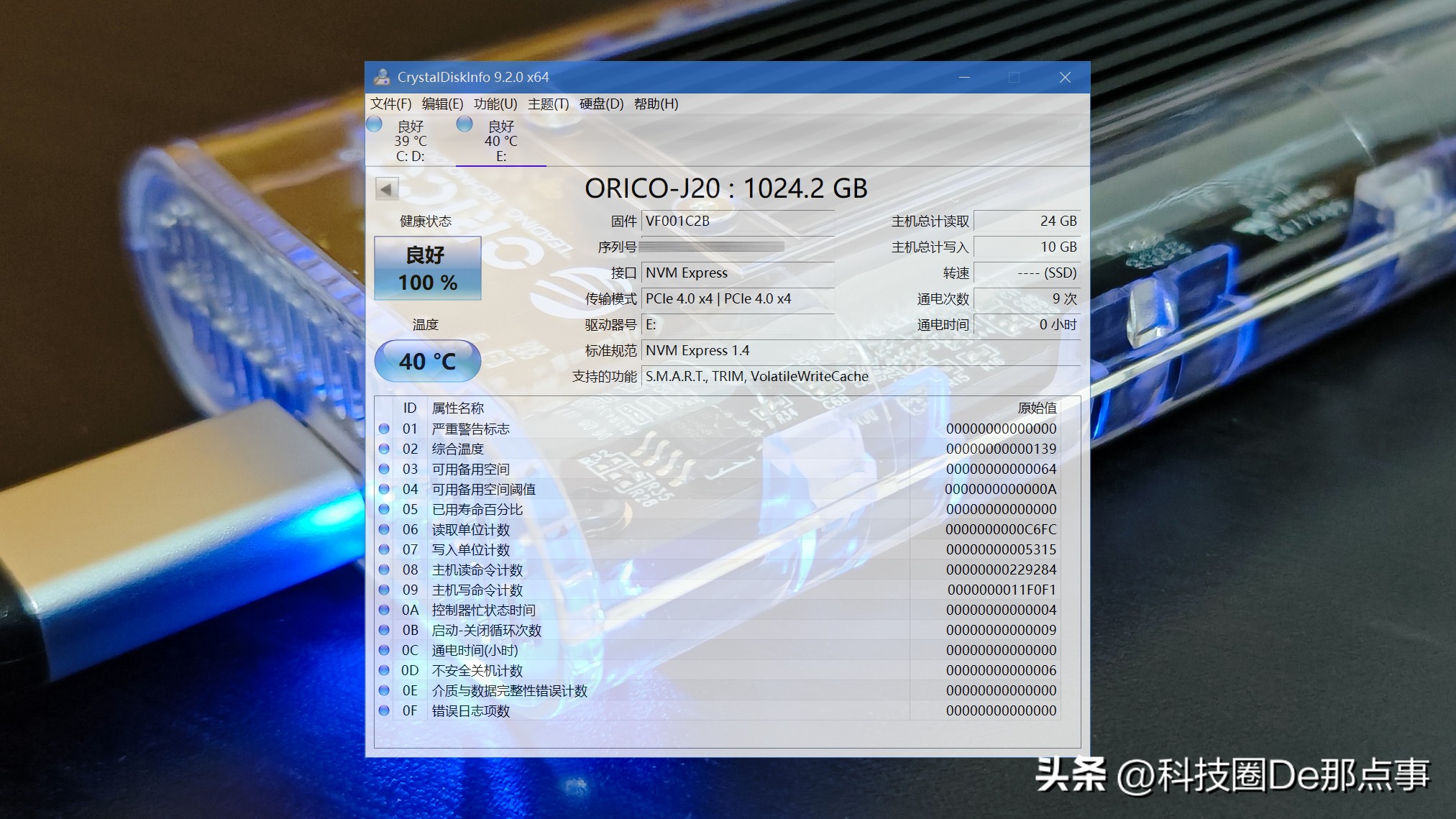Screen dimensions: 1456x819
Task: Click the status lamp beside 不安全关机计数 attribute
Action: pos(385,669)
